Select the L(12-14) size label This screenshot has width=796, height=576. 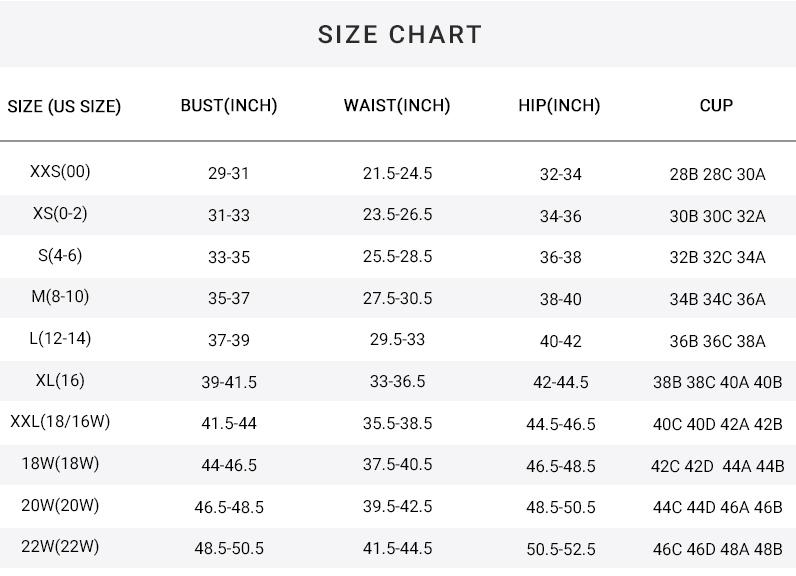click(60, 338)
